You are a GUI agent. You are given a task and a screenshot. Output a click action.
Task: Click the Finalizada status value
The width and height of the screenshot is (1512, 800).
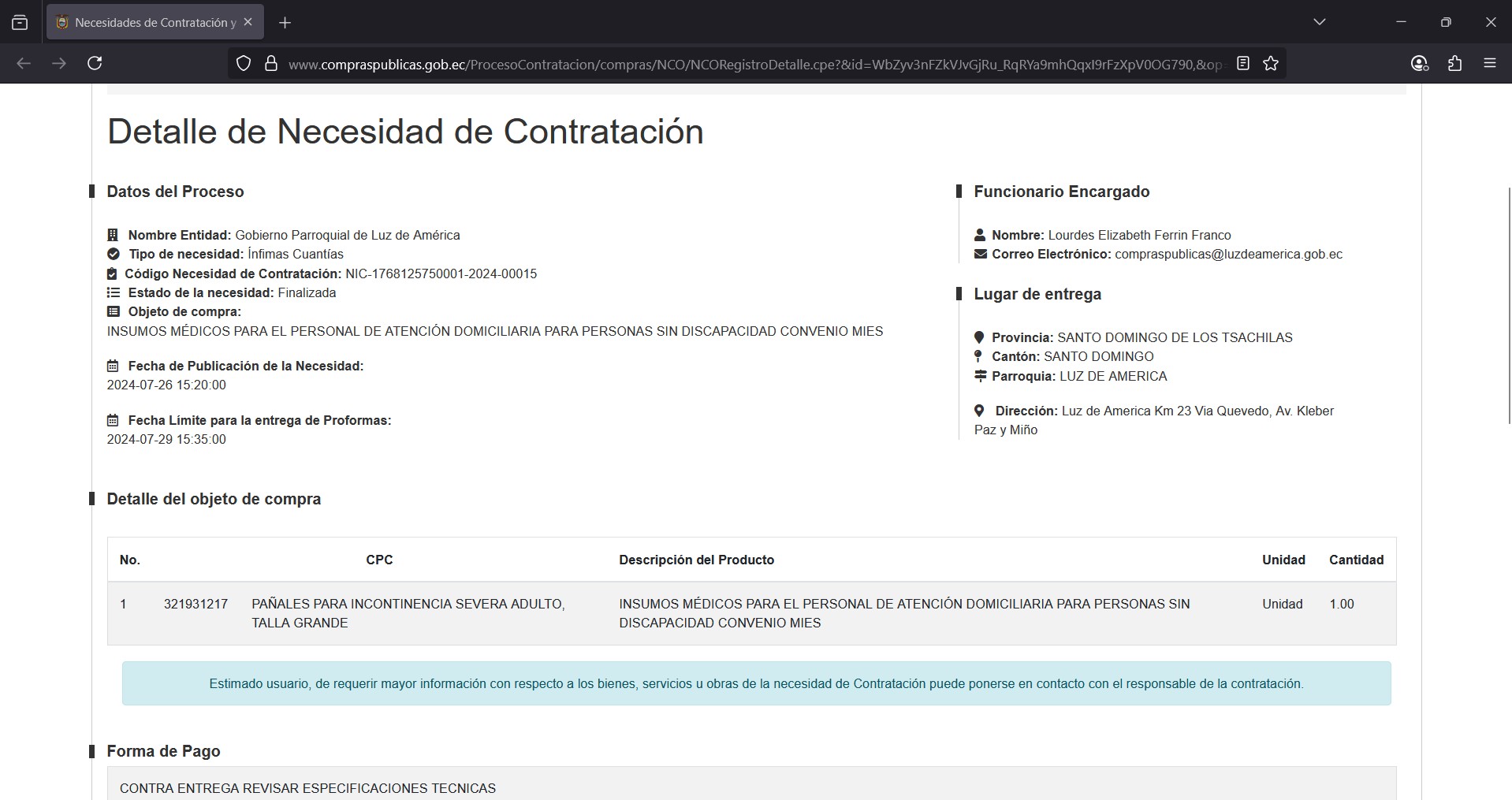(x=307, y=292)
